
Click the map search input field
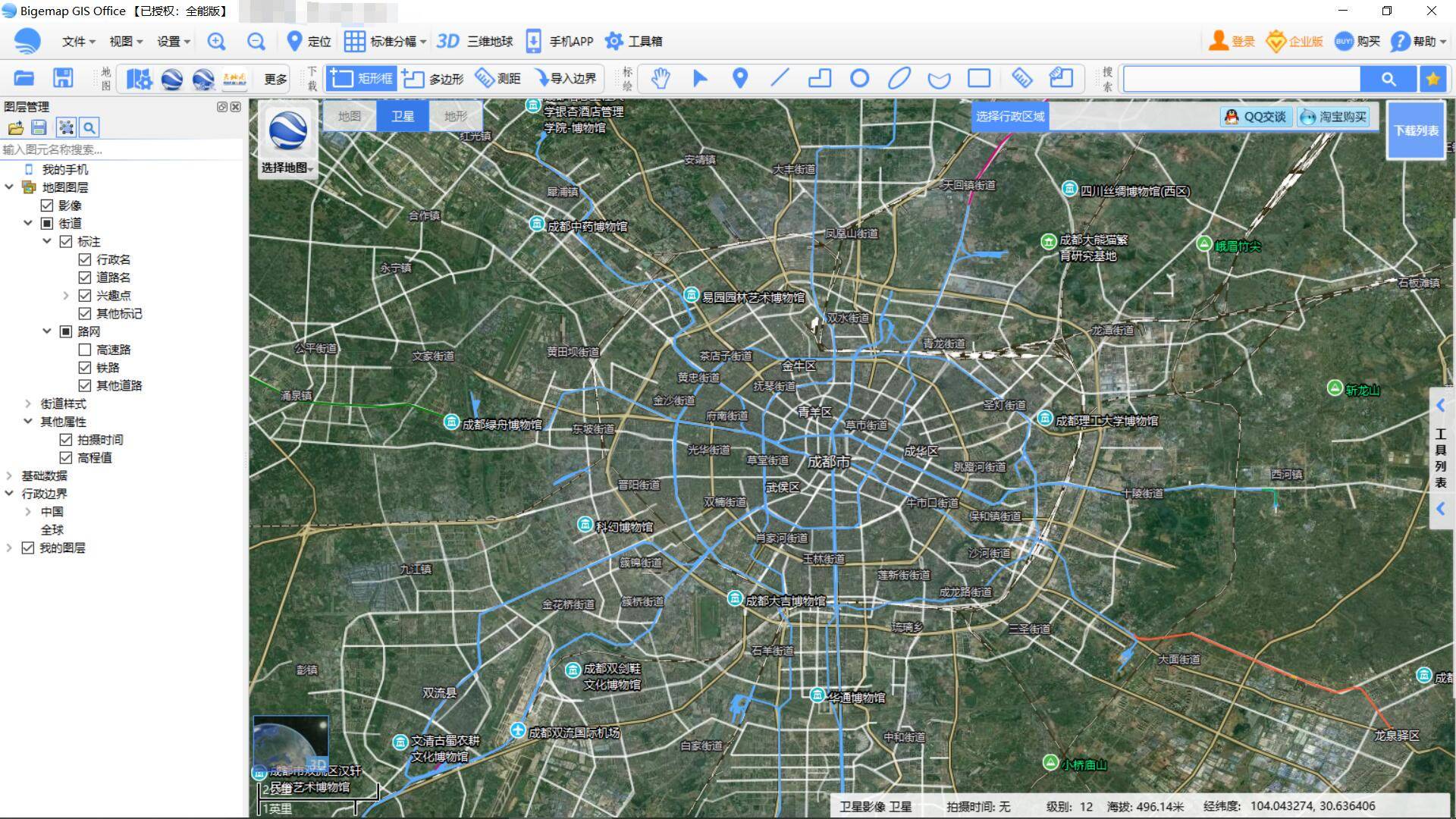tap(1242, 79)
